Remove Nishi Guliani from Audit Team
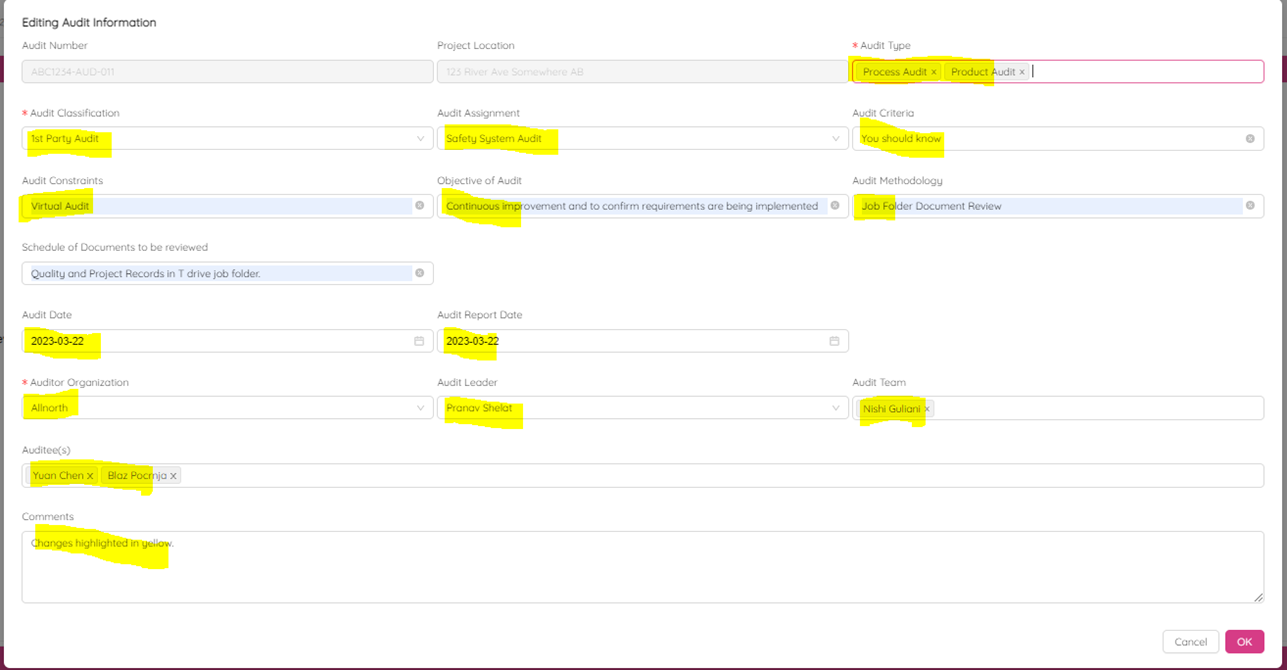Screen dimensions: 1287x670 (927, 409)
